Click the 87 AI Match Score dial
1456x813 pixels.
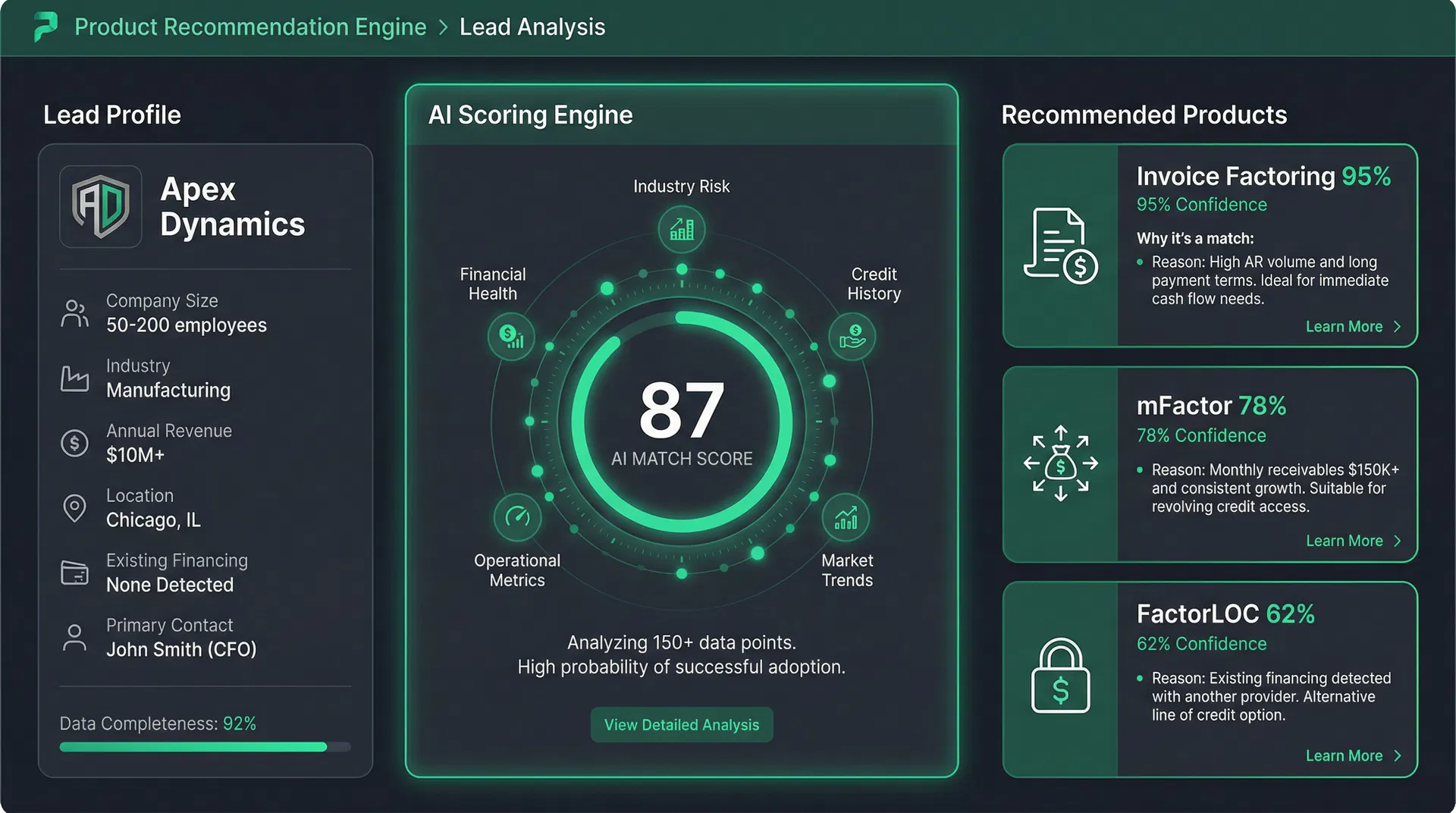pos(681,421)
